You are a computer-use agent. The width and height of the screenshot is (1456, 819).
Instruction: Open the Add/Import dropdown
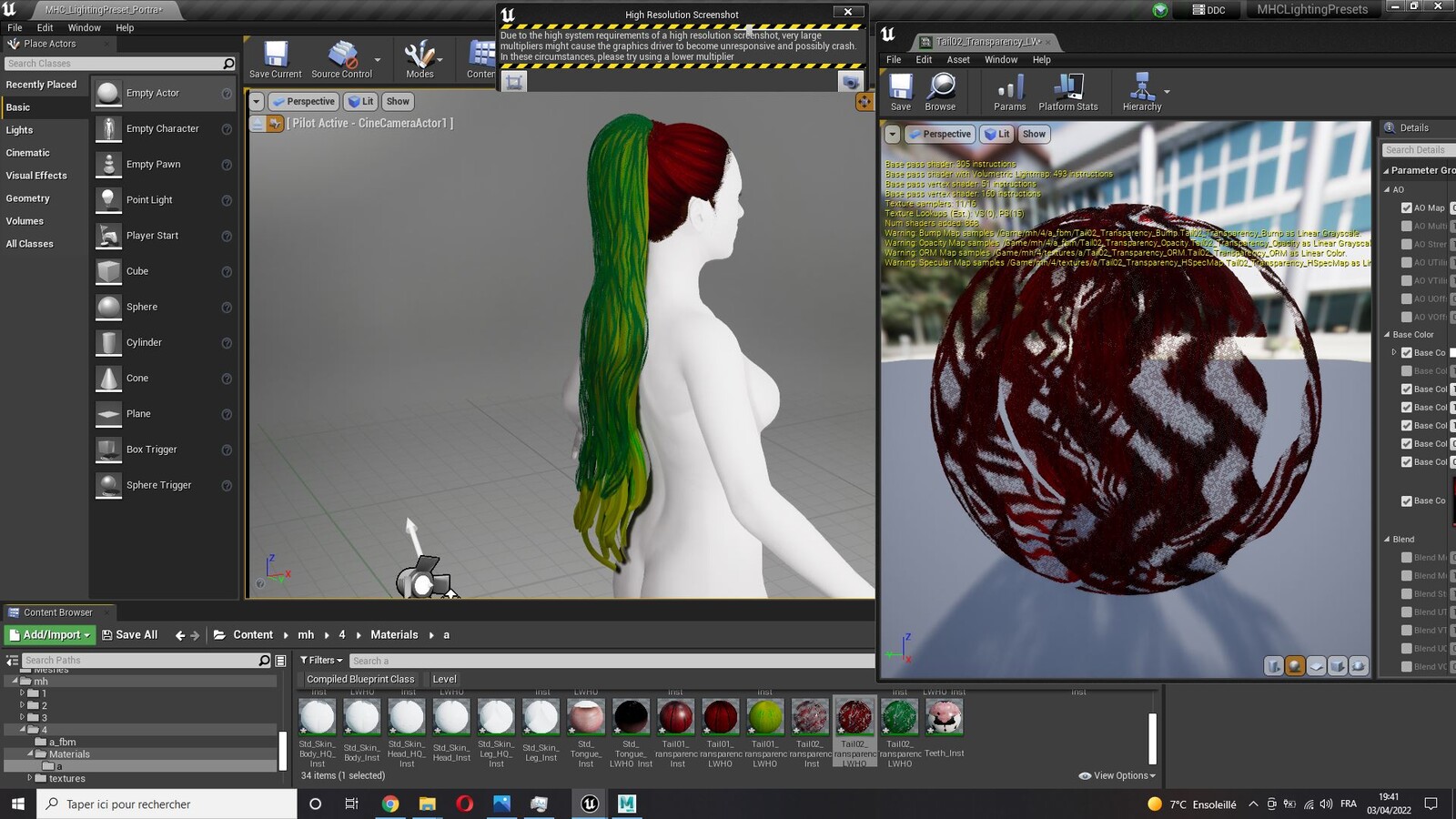50,635
